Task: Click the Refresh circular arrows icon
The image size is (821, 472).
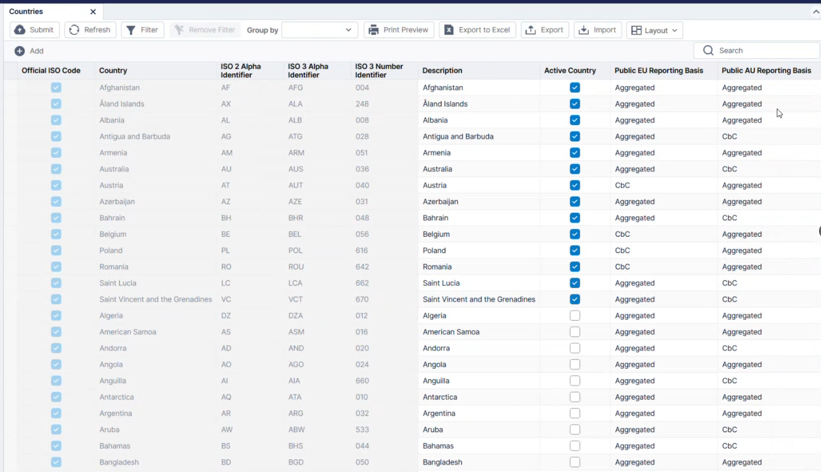Action: coord(74,30)
